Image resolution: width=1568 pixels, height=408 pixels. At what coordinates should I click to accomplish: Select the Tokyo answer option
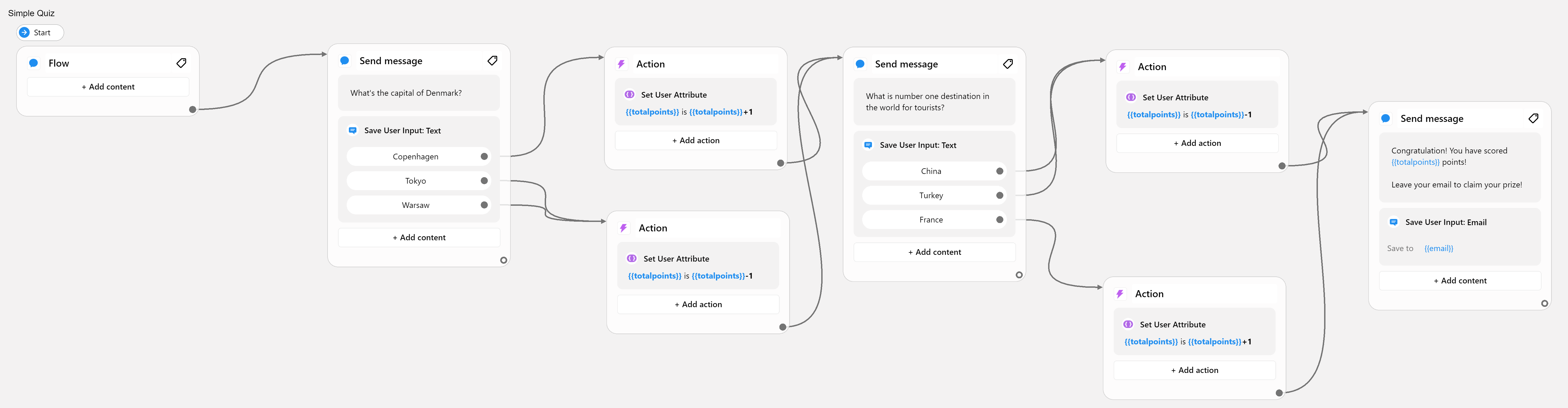pos(416,181)
